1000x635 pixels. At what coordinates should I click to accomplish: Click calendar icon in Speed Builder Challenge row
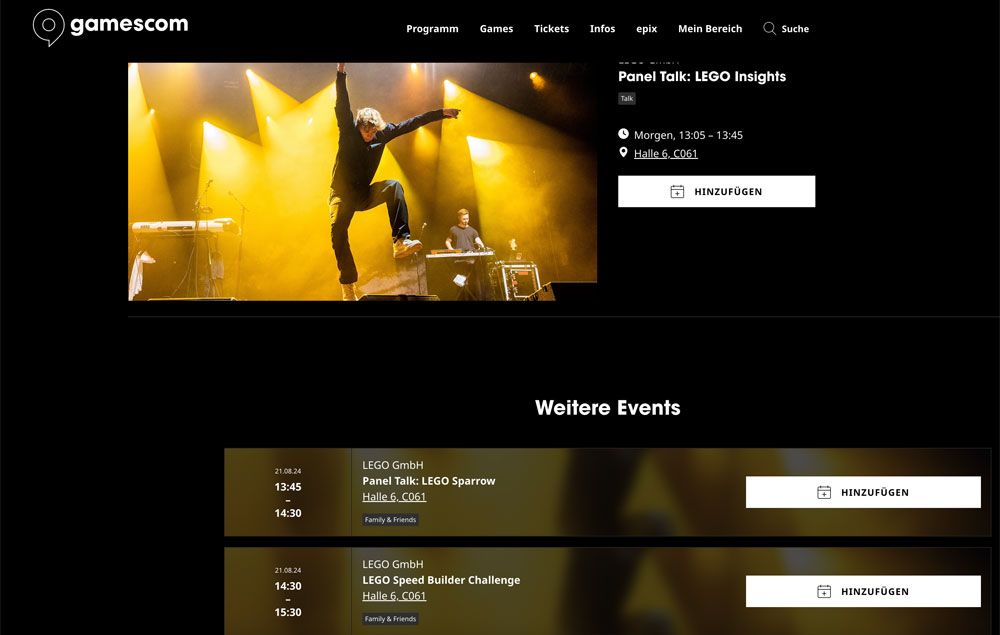824,592
